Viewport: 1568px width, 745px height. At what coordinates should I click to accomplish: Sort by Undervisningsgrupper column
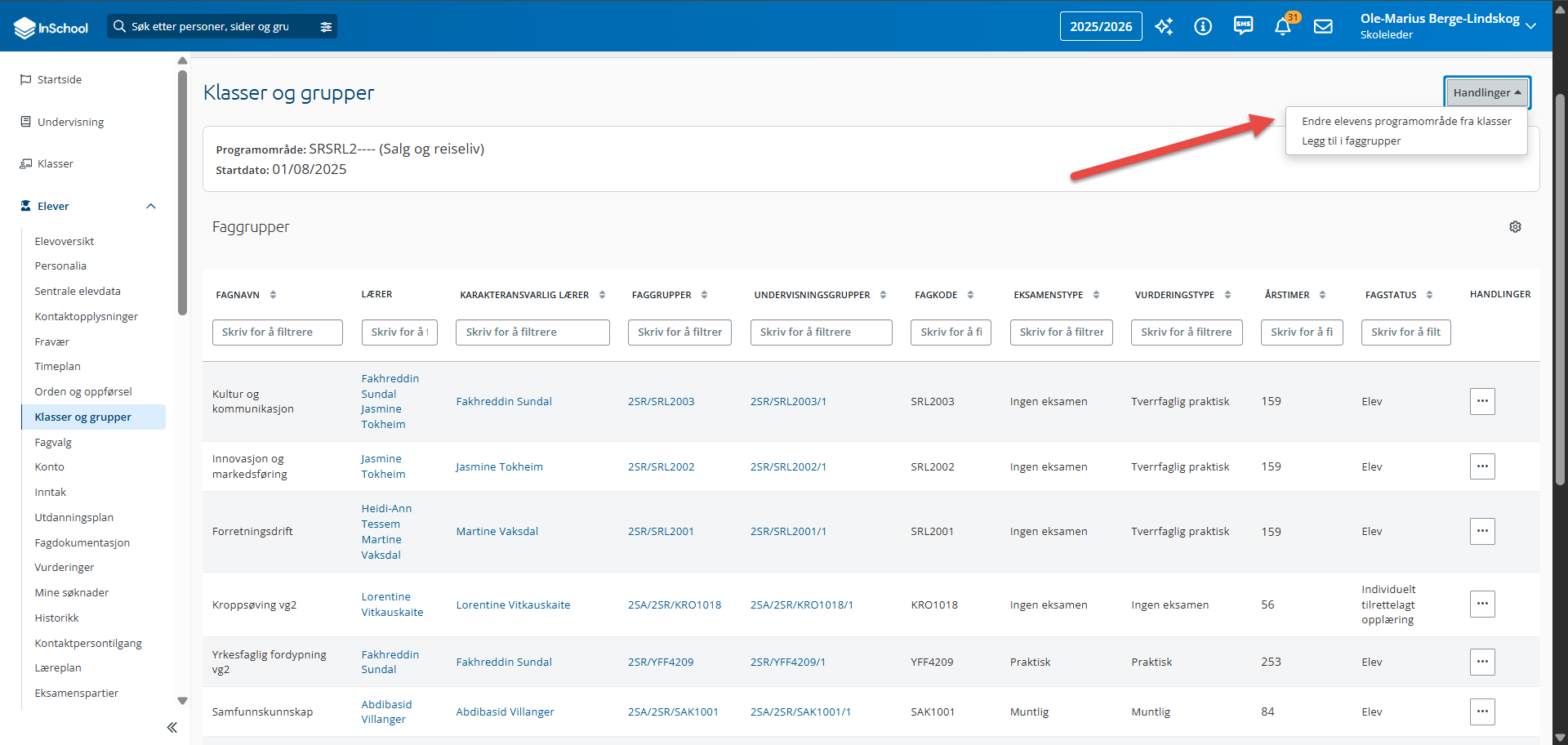(x=883, y=295)
